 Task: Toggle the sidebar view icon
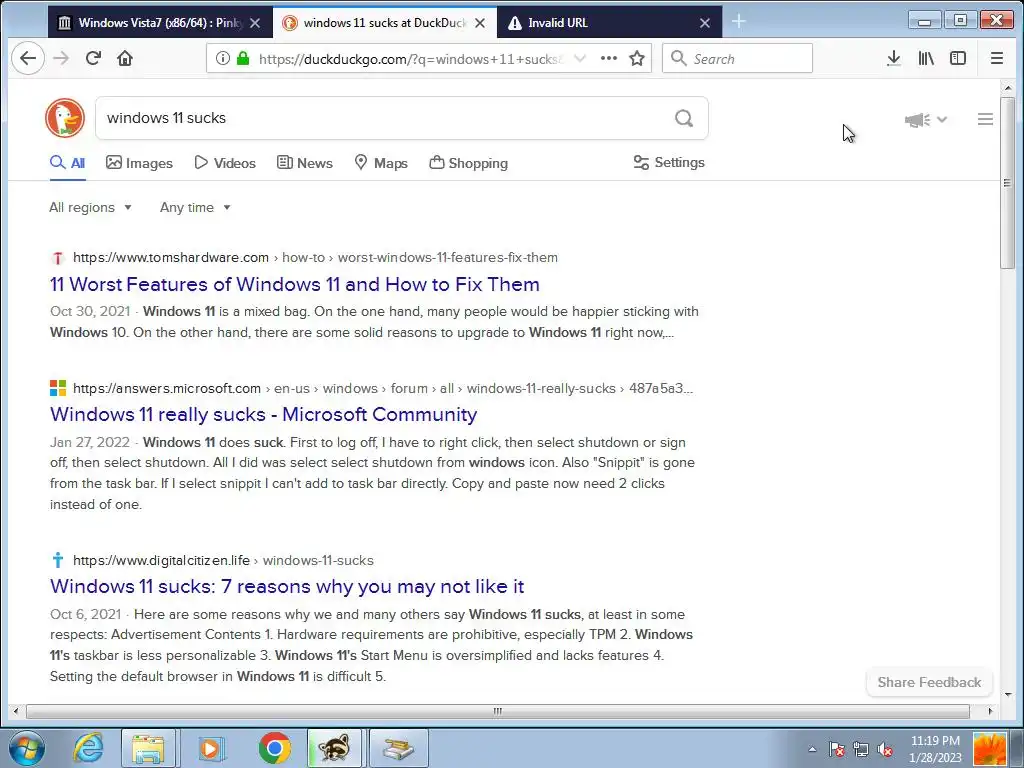coord(958,58)
